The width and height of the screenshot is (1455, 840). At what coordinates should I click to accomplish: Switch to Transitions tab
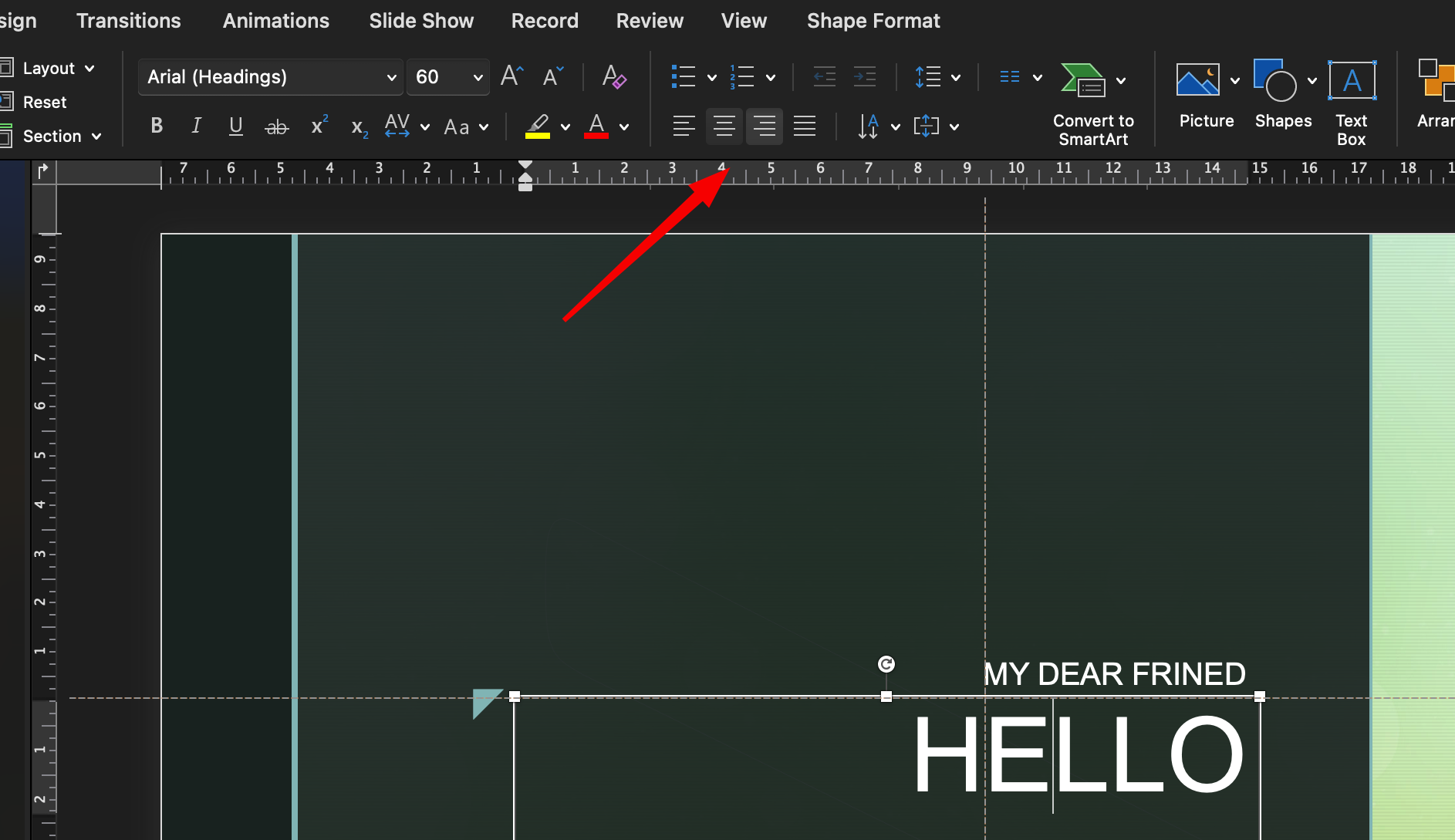[x=129, y=21]
